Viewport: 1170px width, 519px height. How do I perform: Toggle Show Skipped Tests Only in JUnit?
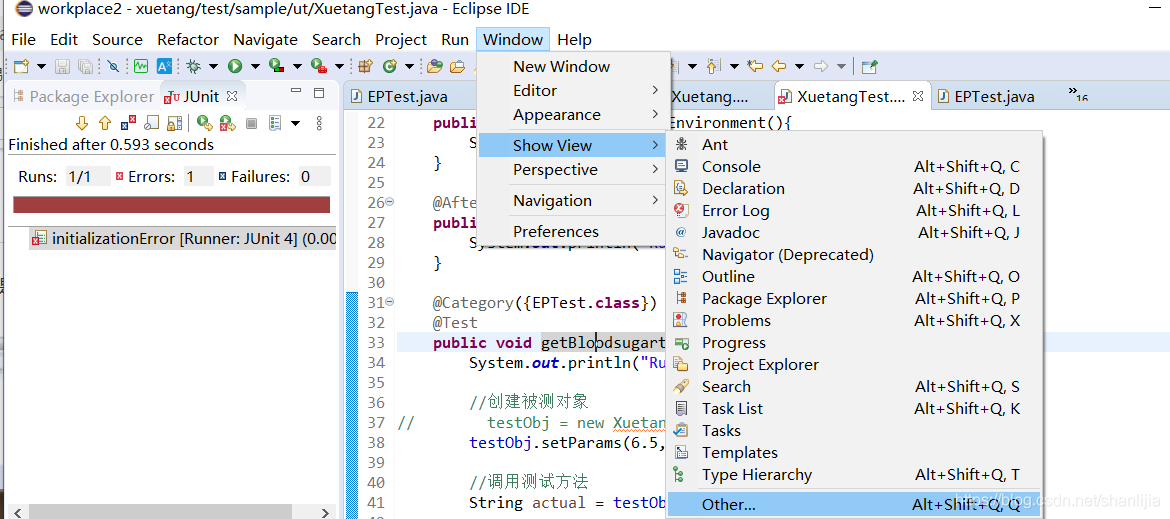[x=151, y=123]
